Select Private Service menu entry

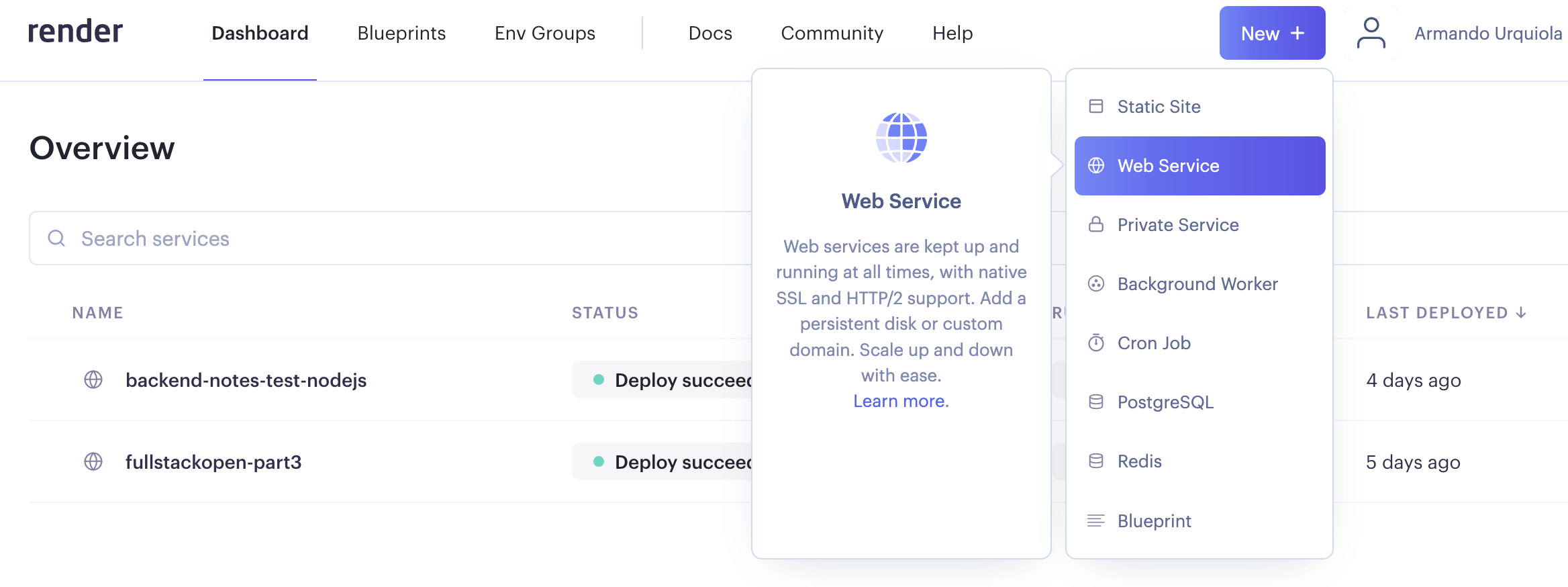[1199, 225]
